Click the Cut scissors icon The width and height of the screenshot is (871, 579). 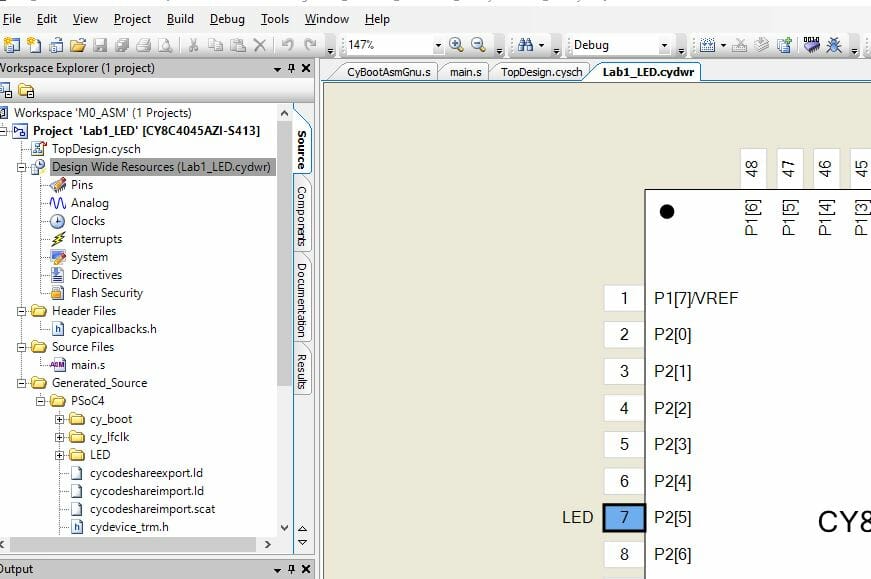[x=193, y=45]
